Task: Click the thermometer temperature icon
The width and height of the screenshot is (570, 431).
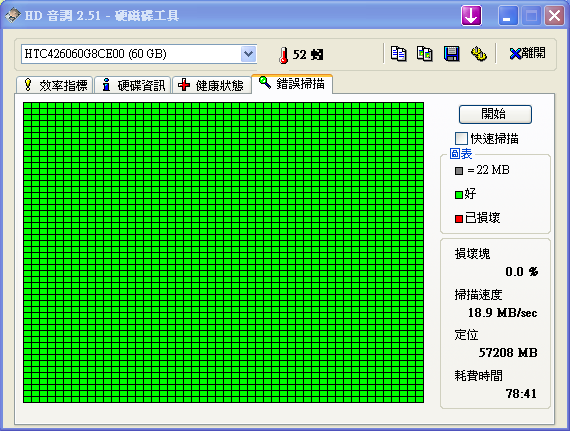Action: [x=284, y=55]
